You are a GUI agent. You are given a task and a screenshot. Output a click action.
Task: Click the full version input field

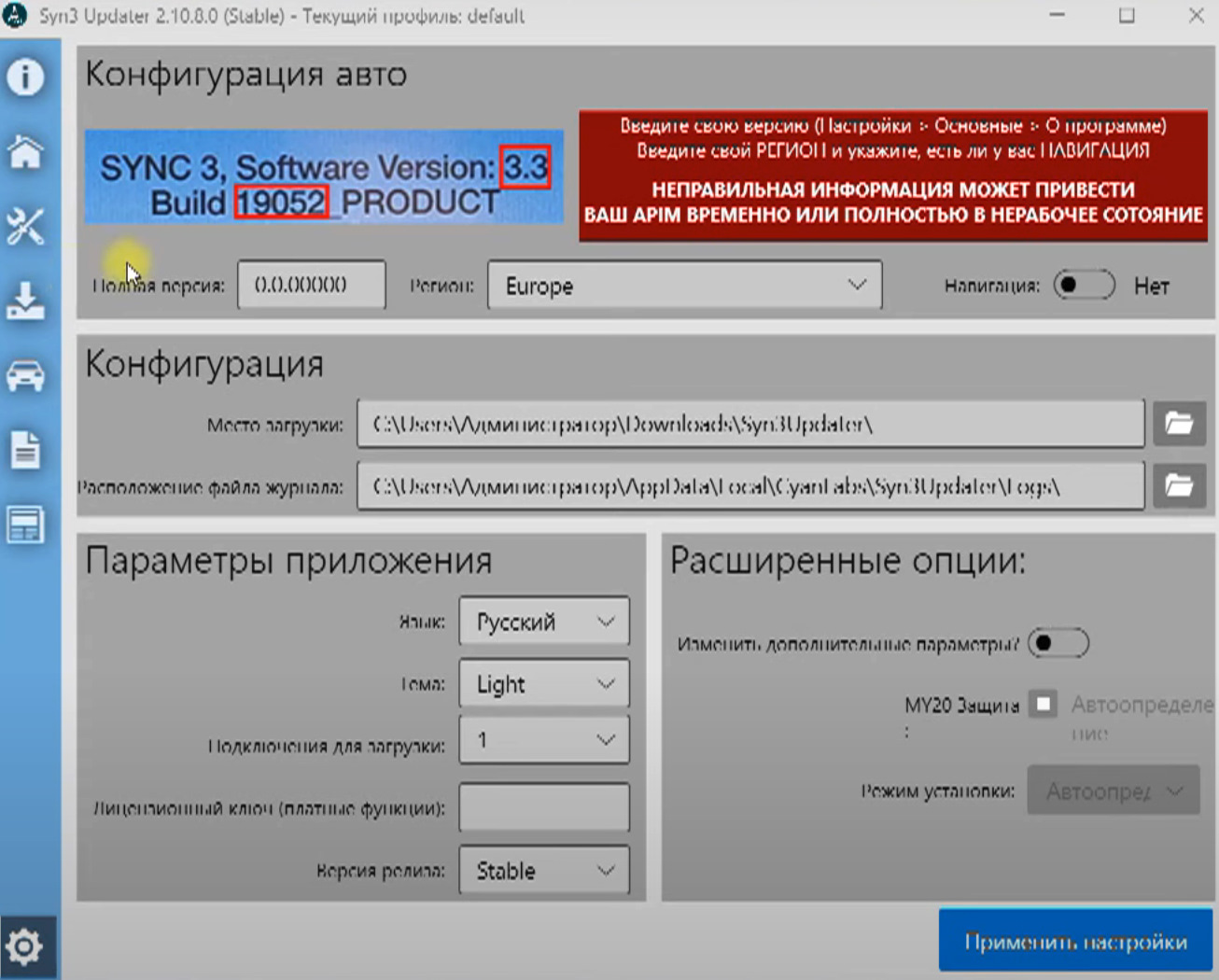[312, 285]
